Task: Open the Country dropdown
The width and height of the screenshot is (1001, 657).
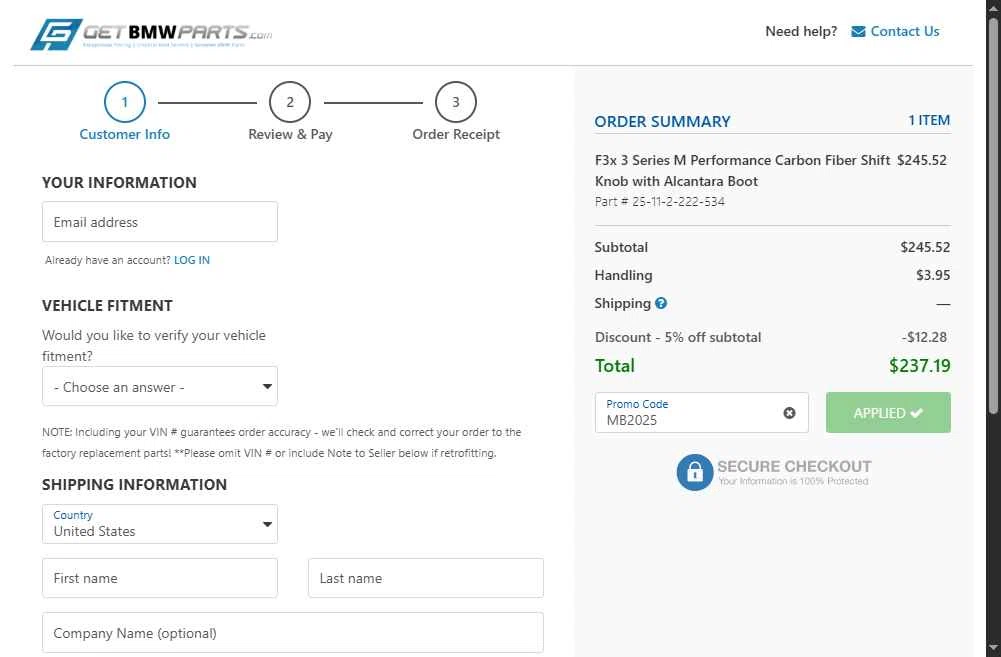Action: pos(160,524)
